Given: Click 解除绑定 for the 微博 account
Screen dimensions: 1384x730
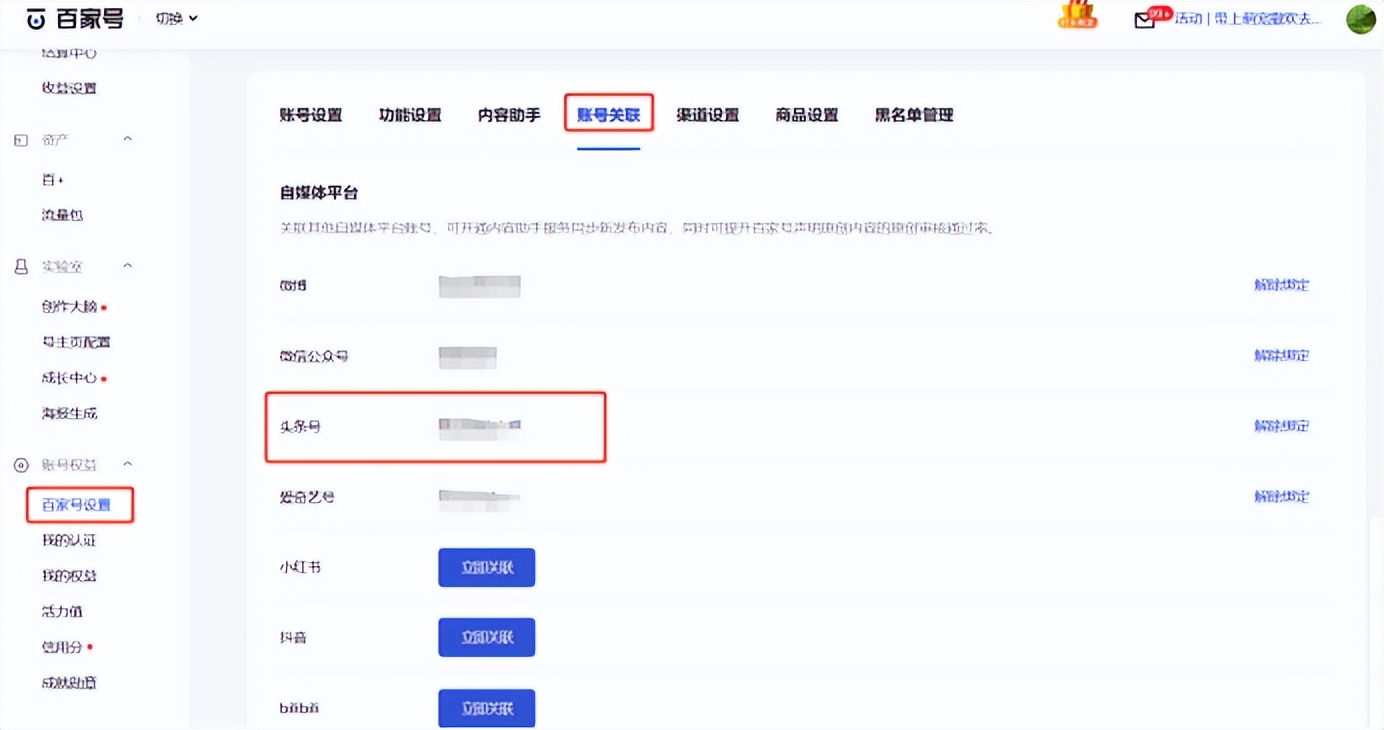Looking at the screenshot, I should (1283, 284).
